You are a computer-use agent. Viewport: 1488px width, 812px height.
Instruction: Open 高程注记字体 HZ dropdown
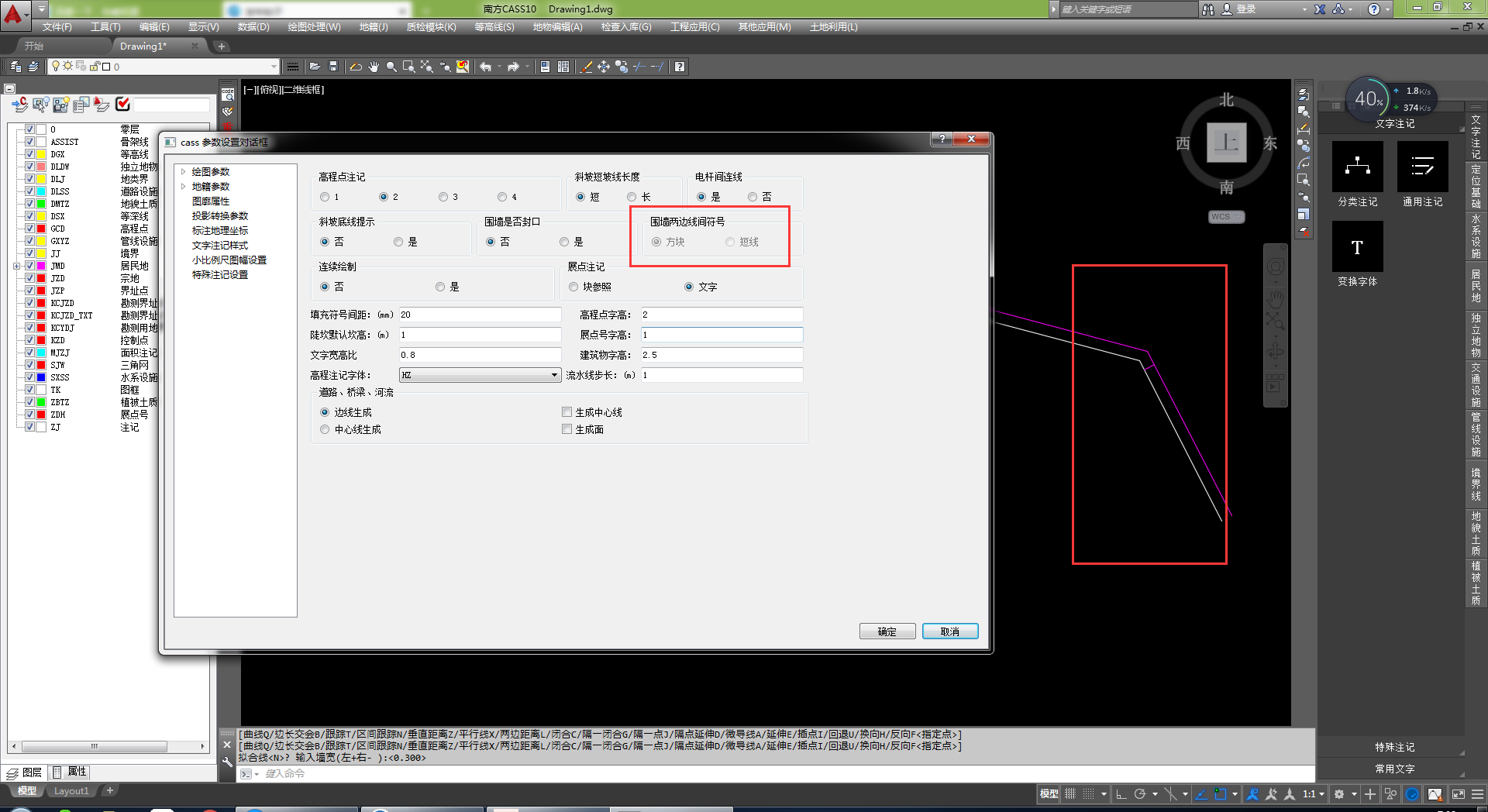click(x=480, y=375)
